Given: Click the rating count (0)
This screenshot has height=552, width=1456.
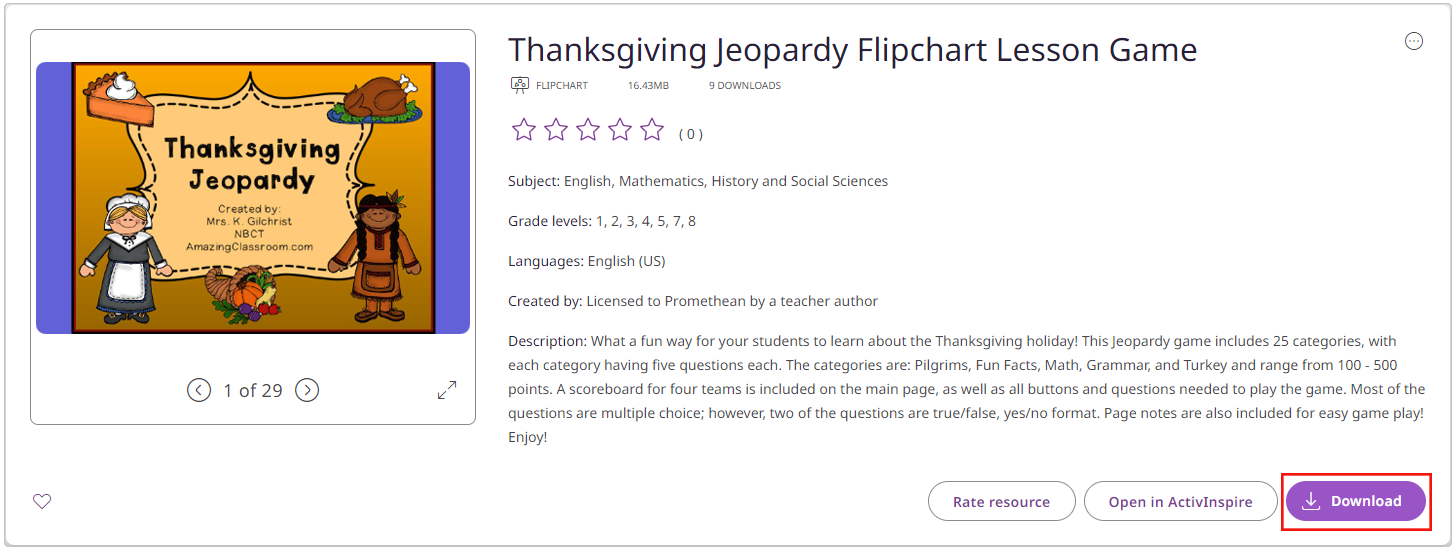Looking at the screenshot, I should (691, 134).
